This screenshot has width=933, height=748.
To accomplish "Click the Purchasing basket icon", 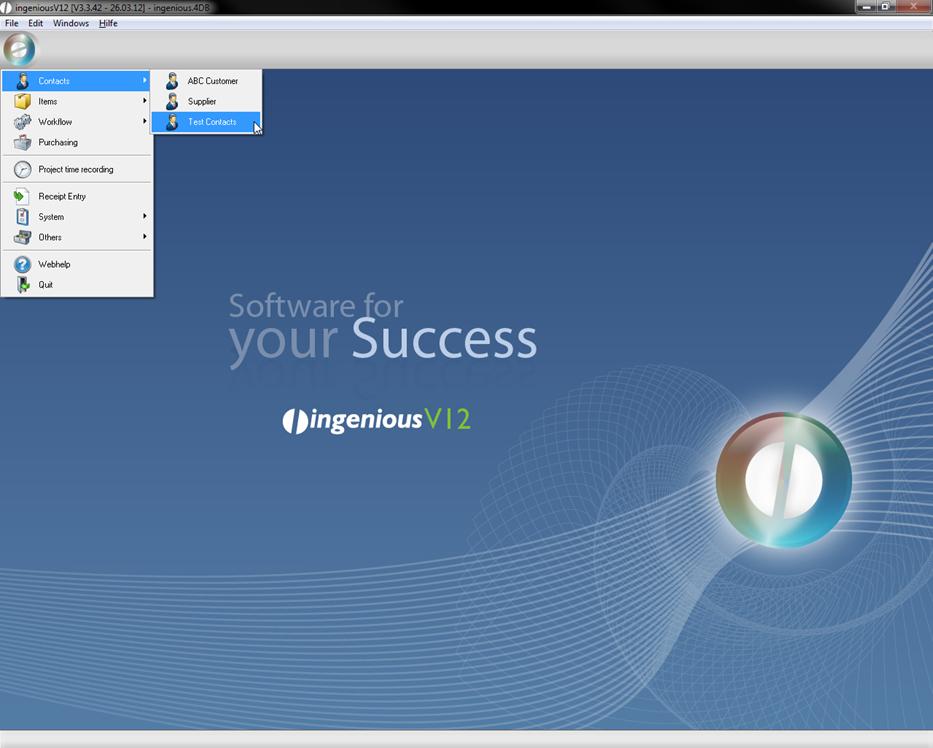I will pos(22,143).
